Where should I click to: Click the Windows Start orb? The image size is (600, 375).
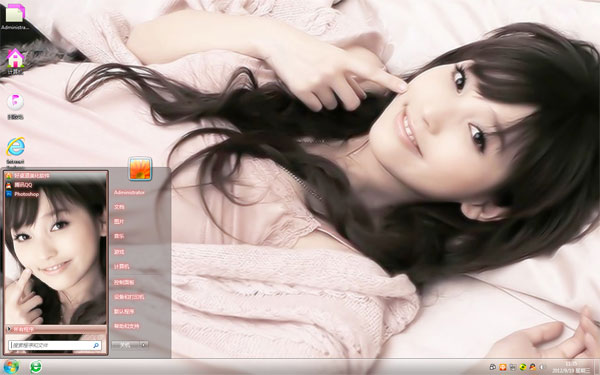[11, 367]
